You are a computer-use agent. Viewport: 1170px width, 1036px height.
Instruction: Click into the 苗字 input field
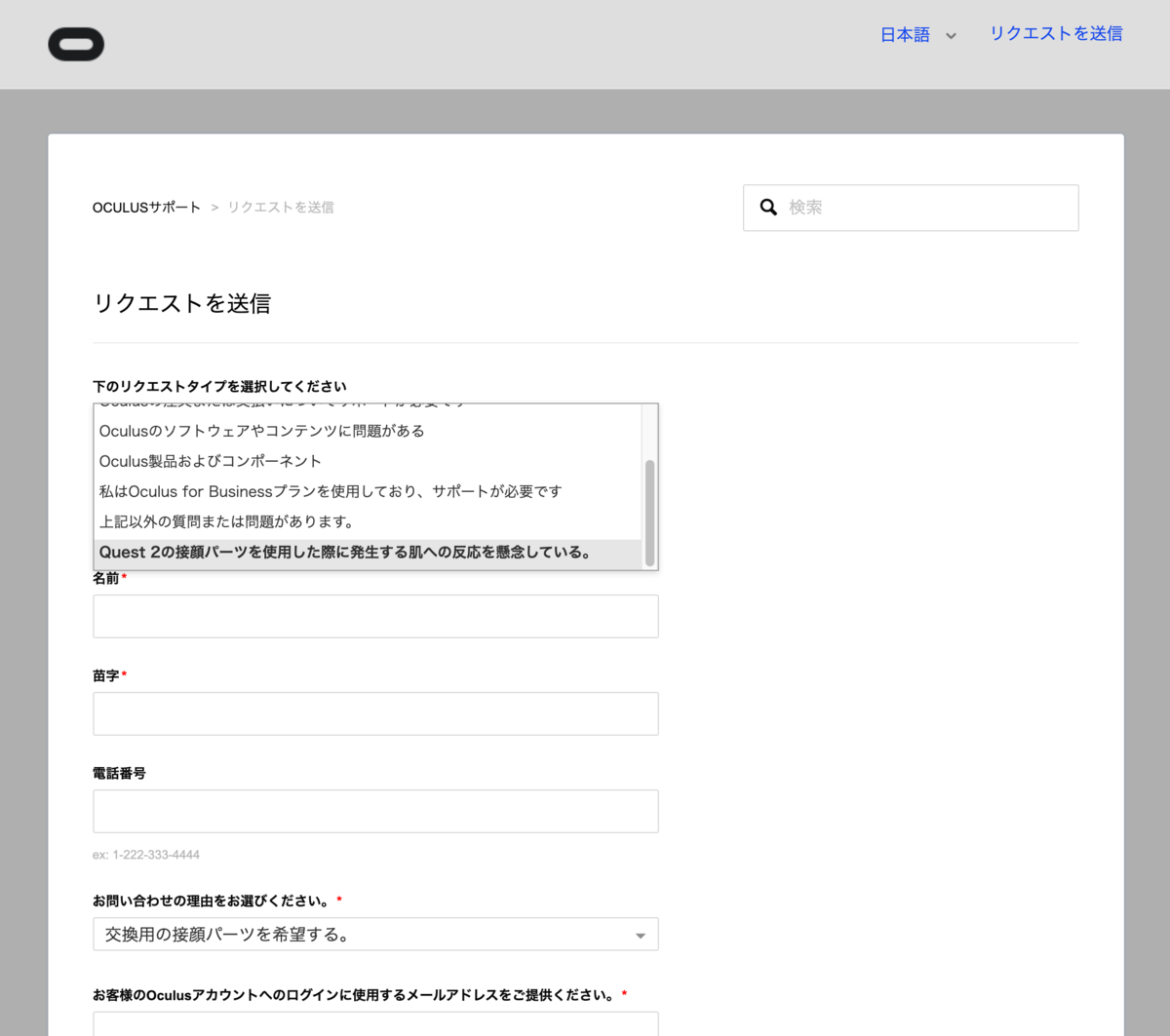click(375, 714)
